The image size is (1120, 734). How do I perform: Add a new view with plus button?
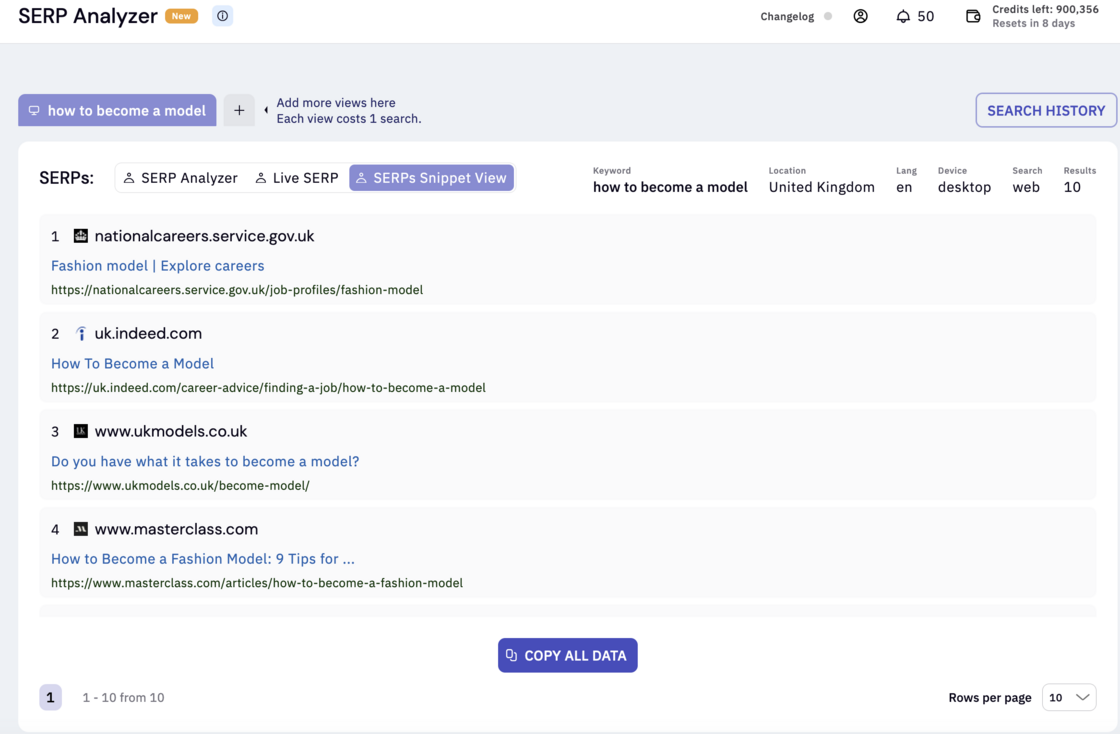pos(239,111)
